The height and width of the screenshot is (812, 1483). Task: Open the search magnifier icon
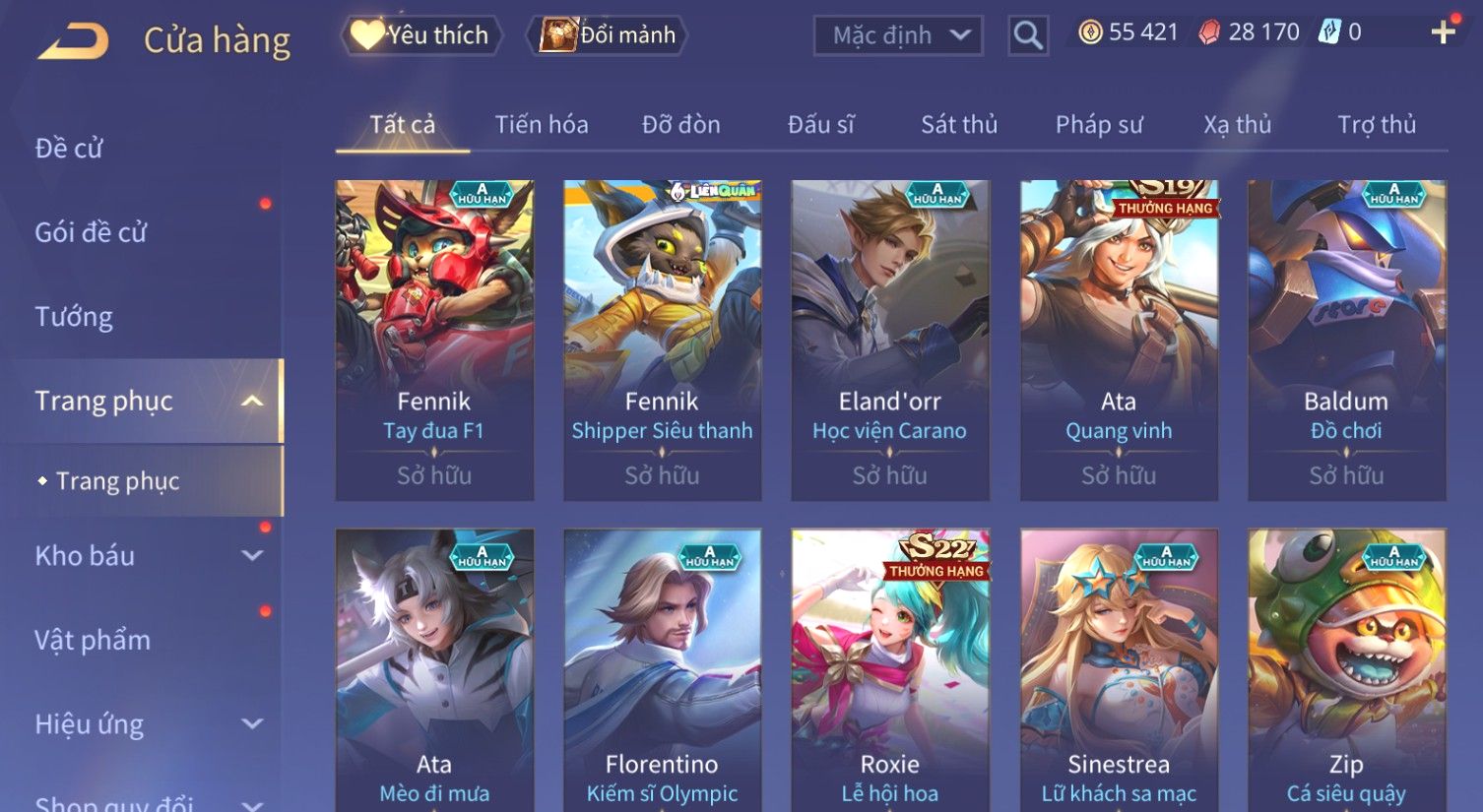pos(1027,35)
